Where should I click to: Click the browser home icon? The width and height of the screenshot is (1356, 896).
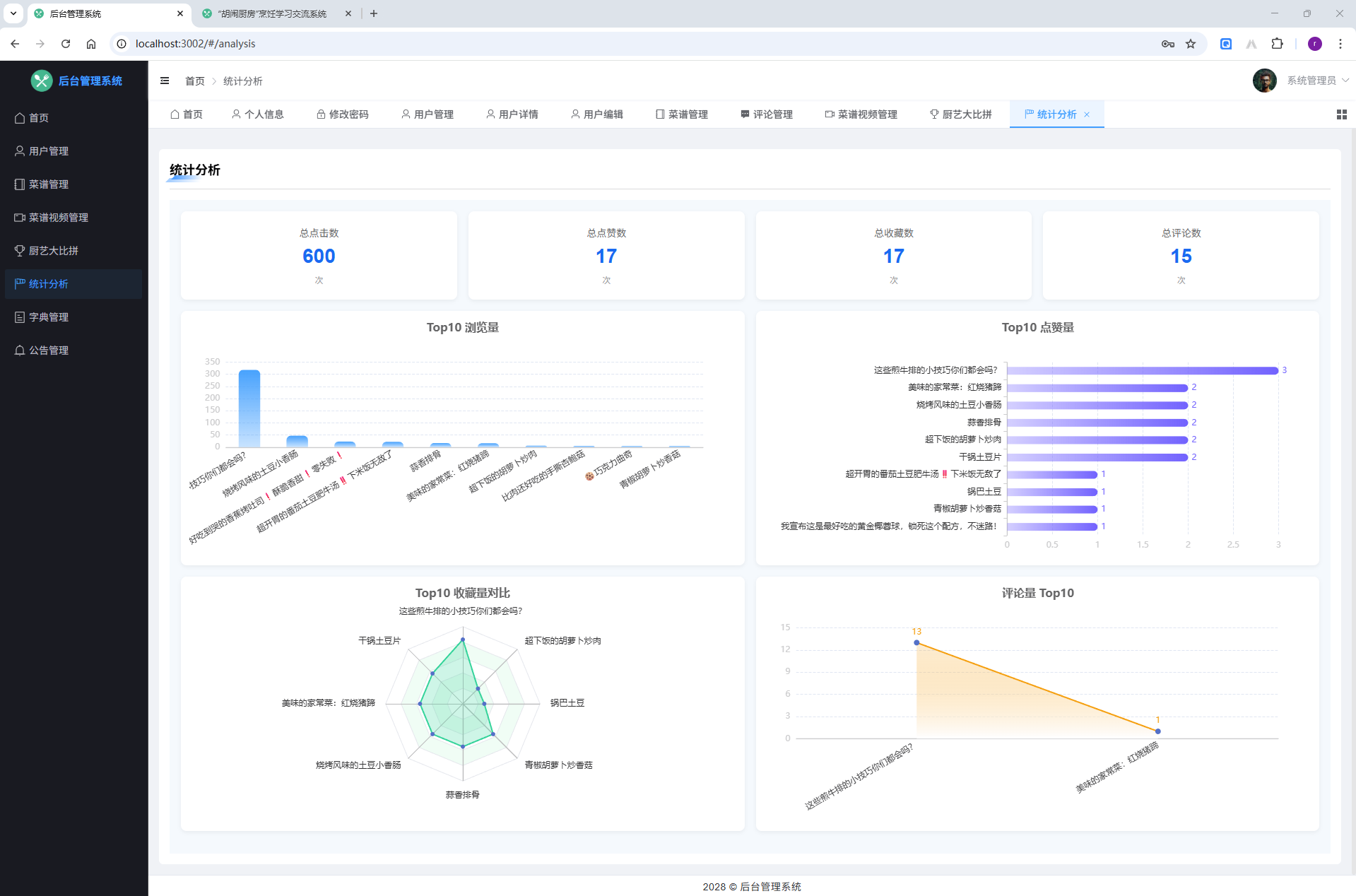tap(91, 44)
